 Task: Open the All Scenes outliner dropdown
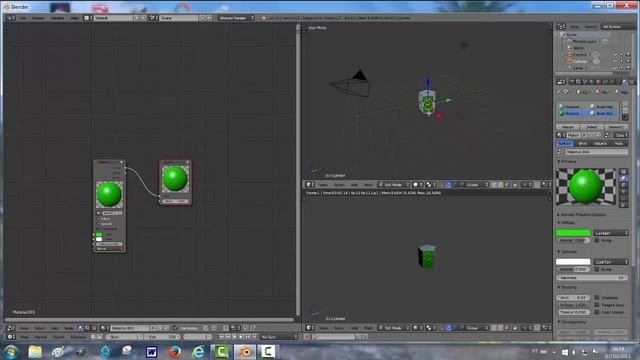(617, 27)
